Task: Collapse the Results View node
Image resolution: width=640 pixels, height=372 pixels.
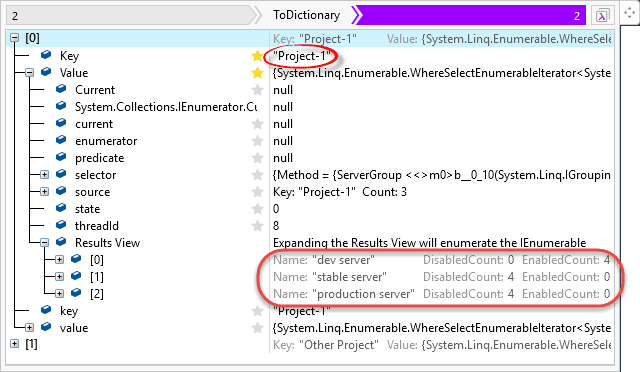Action: [44, 243]
